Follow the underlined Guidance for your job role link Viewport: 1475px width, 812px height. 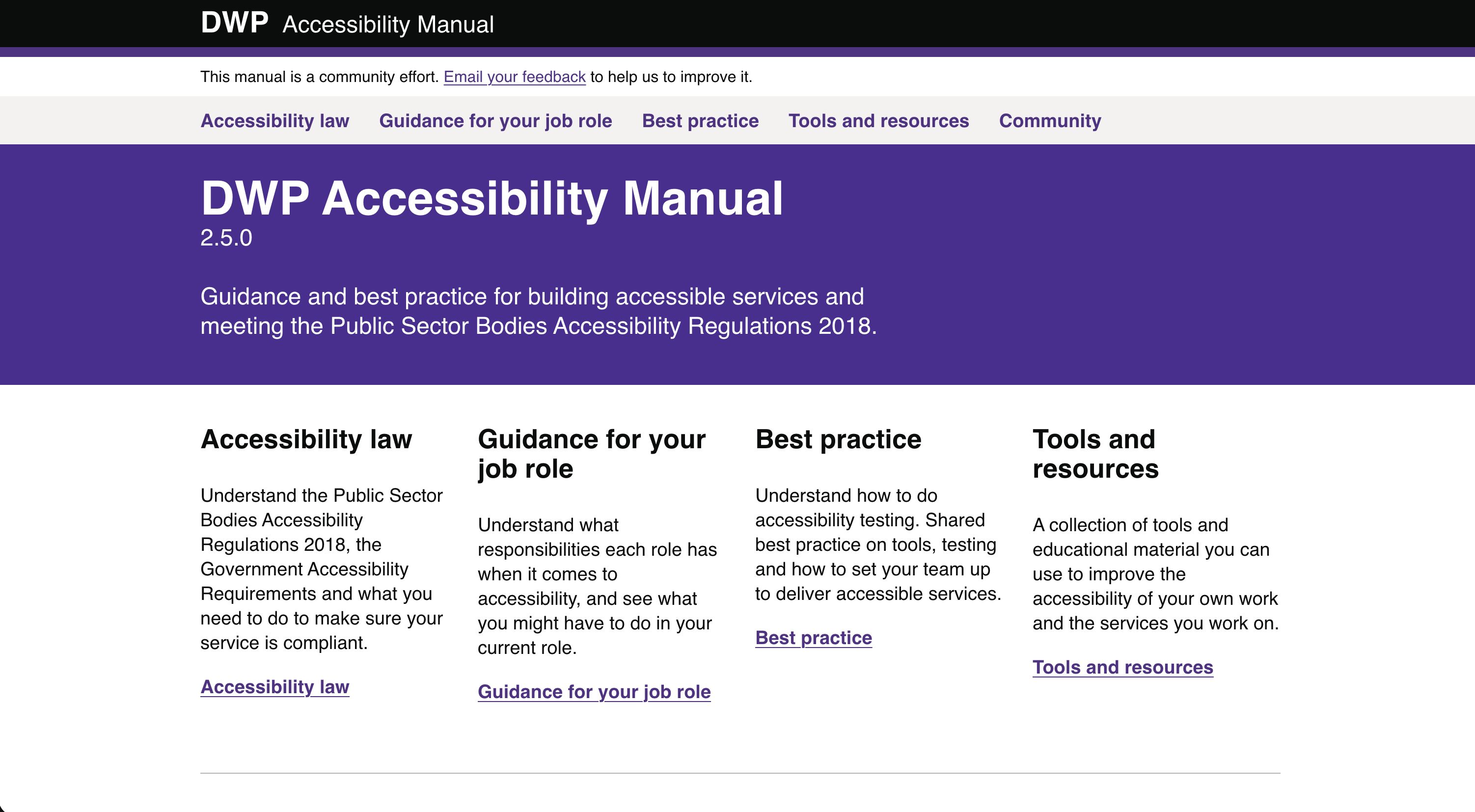(594, 692)
